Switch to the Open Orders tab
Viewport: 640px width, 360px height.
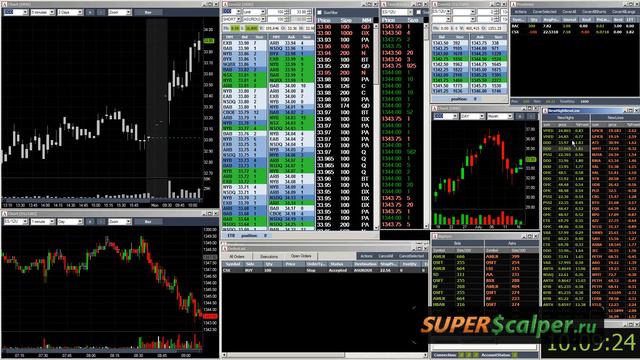click(x=301, y=256)
